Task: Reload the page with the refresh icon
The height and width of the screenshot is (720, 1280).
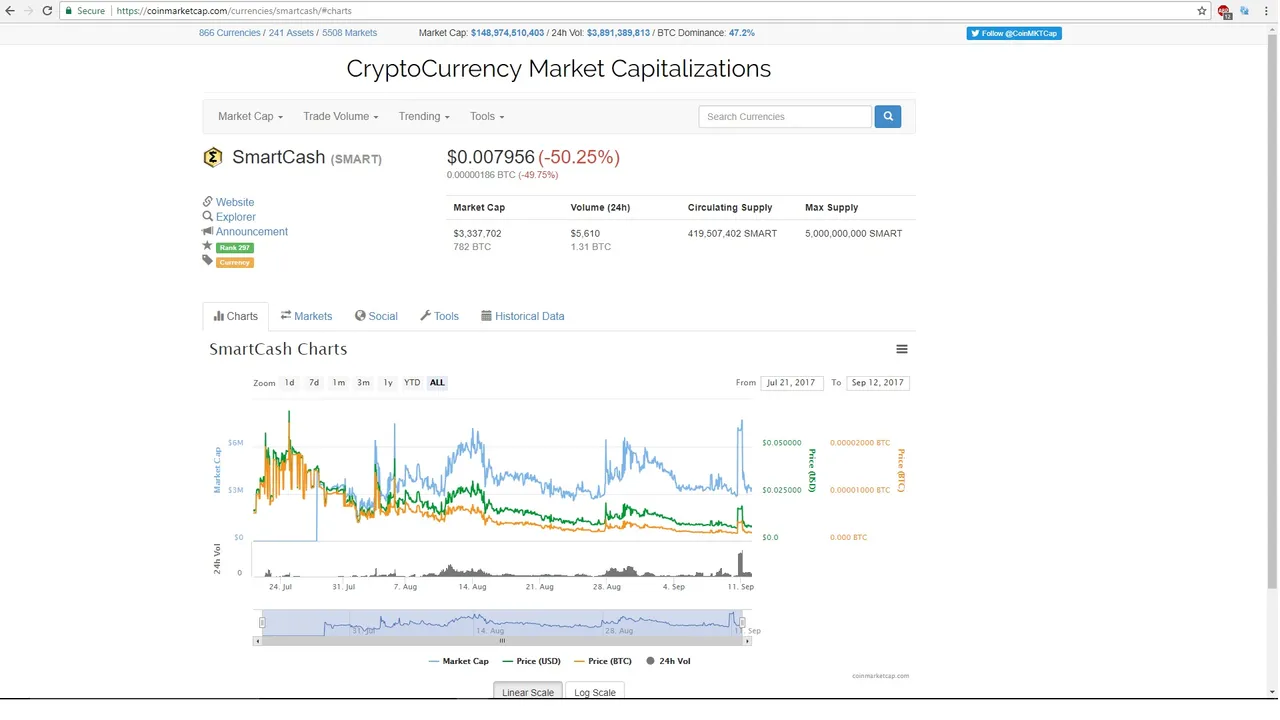Action: point(47,10)
